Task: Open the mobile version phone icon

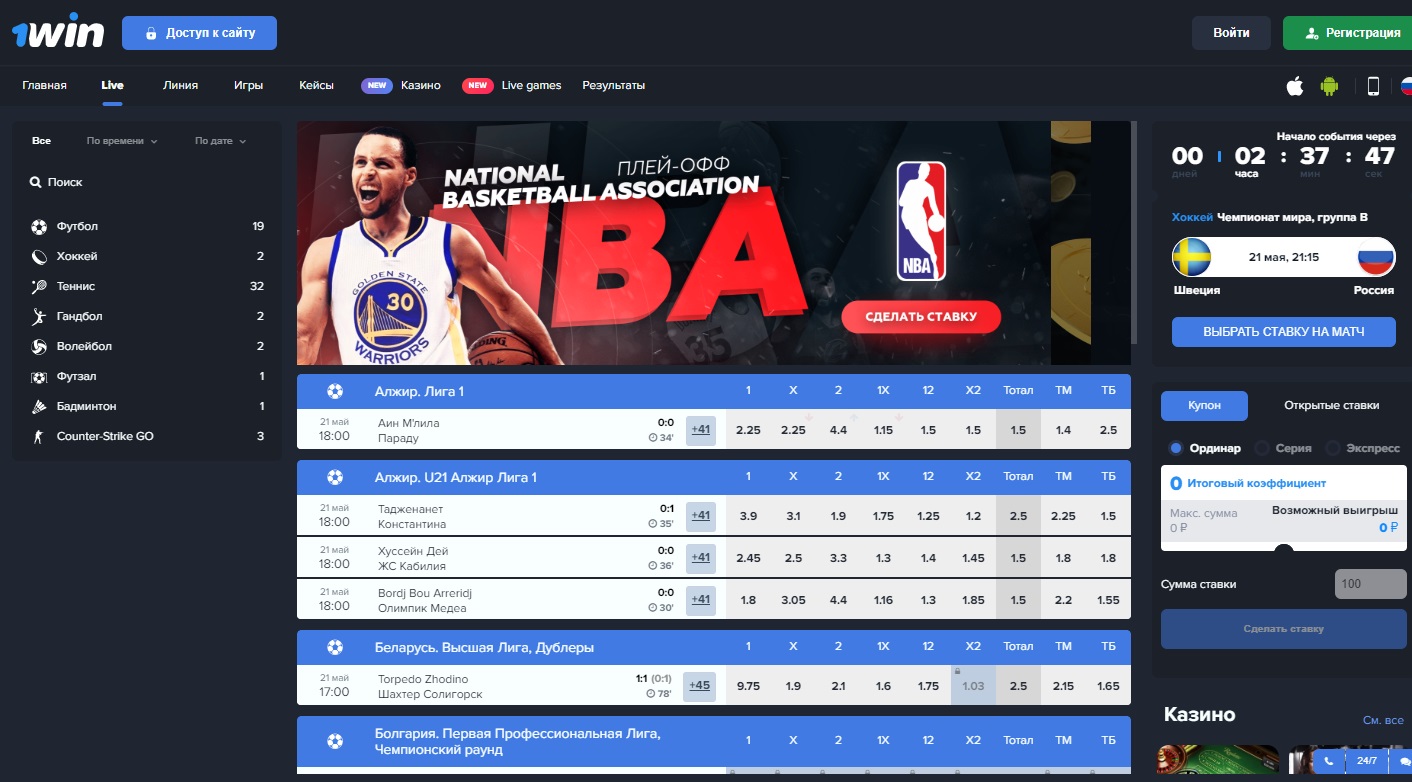Action: coord(1373,86)
